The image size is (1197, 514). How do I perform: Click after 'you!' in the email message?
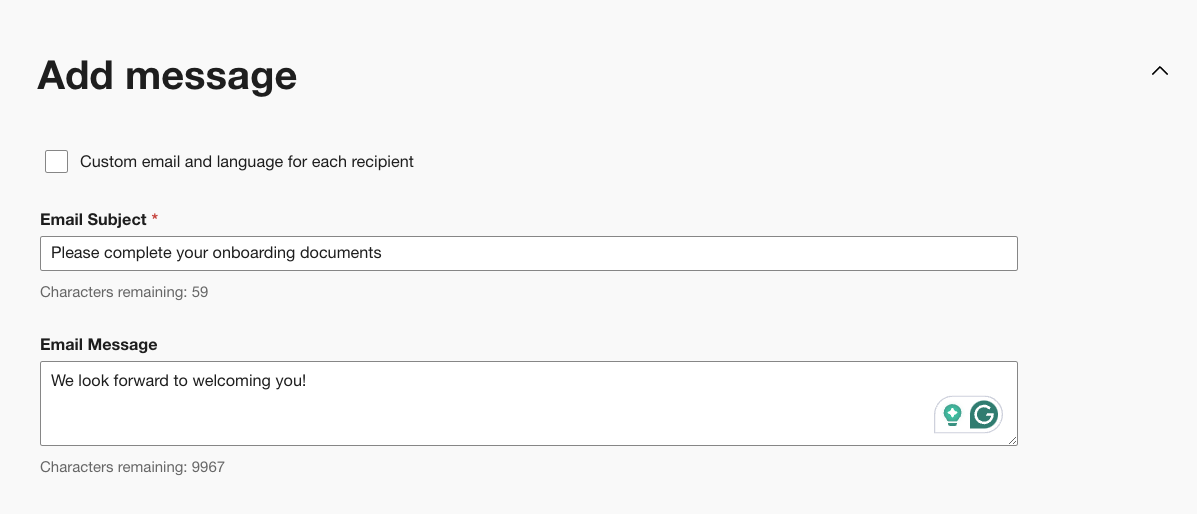[x=309, y=381]
